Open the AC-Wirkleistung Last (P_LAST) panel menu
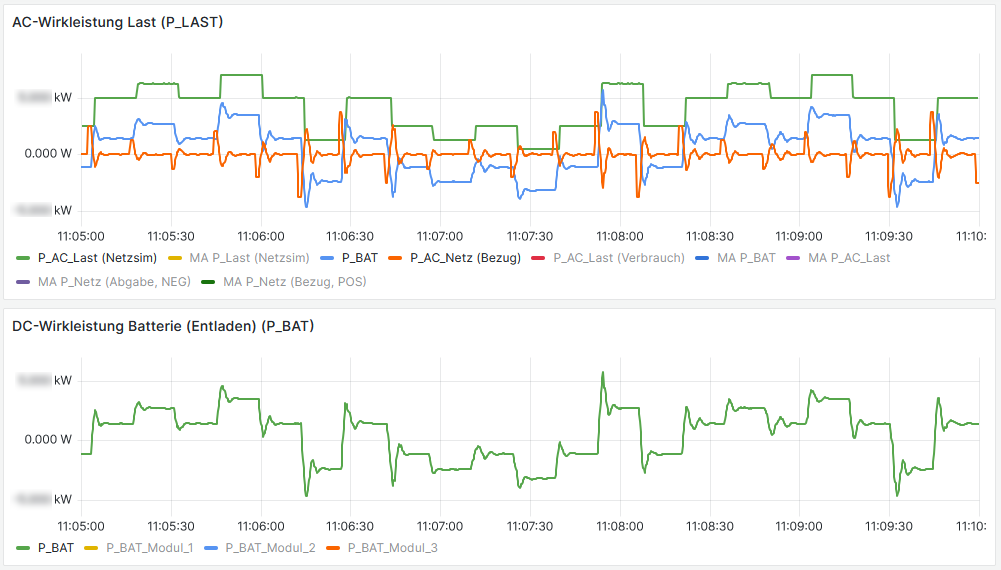 (117, 22)
